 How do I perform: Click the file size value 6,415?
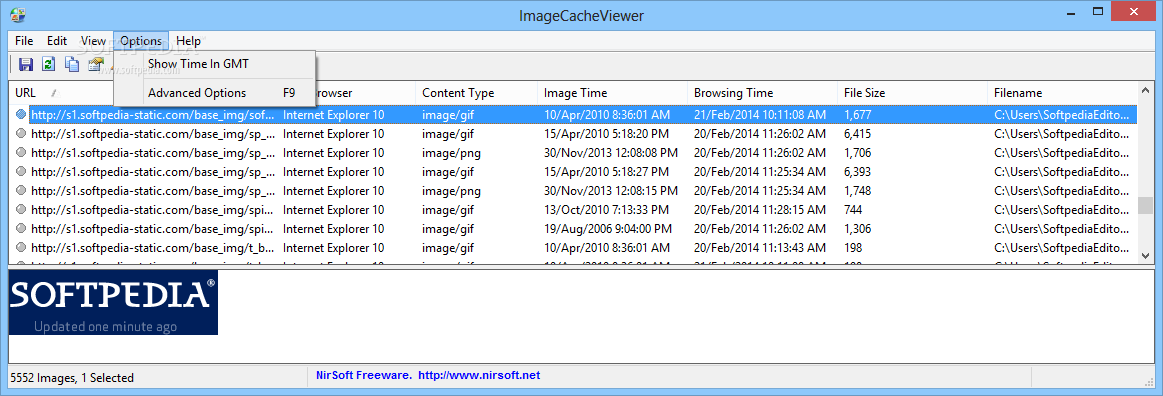(x=857, y=133)
